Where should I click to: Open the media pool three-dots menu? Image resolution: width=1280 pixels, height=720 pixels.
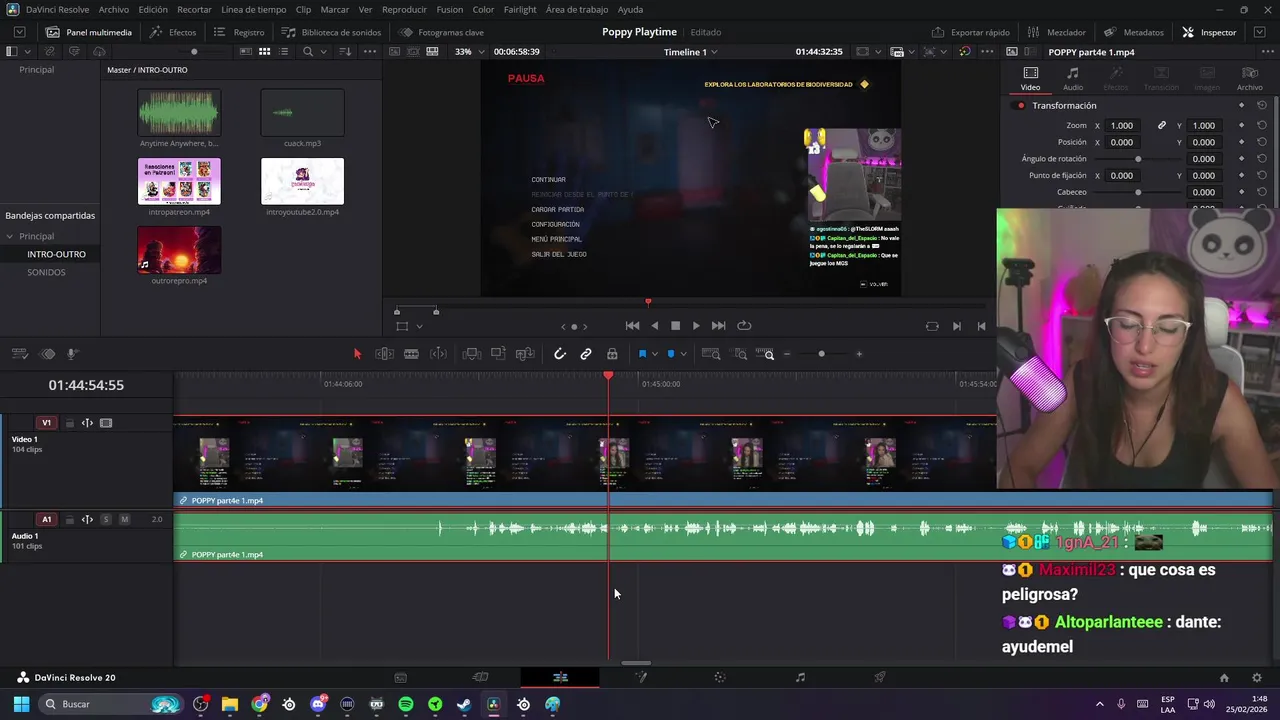pos(370,52)
